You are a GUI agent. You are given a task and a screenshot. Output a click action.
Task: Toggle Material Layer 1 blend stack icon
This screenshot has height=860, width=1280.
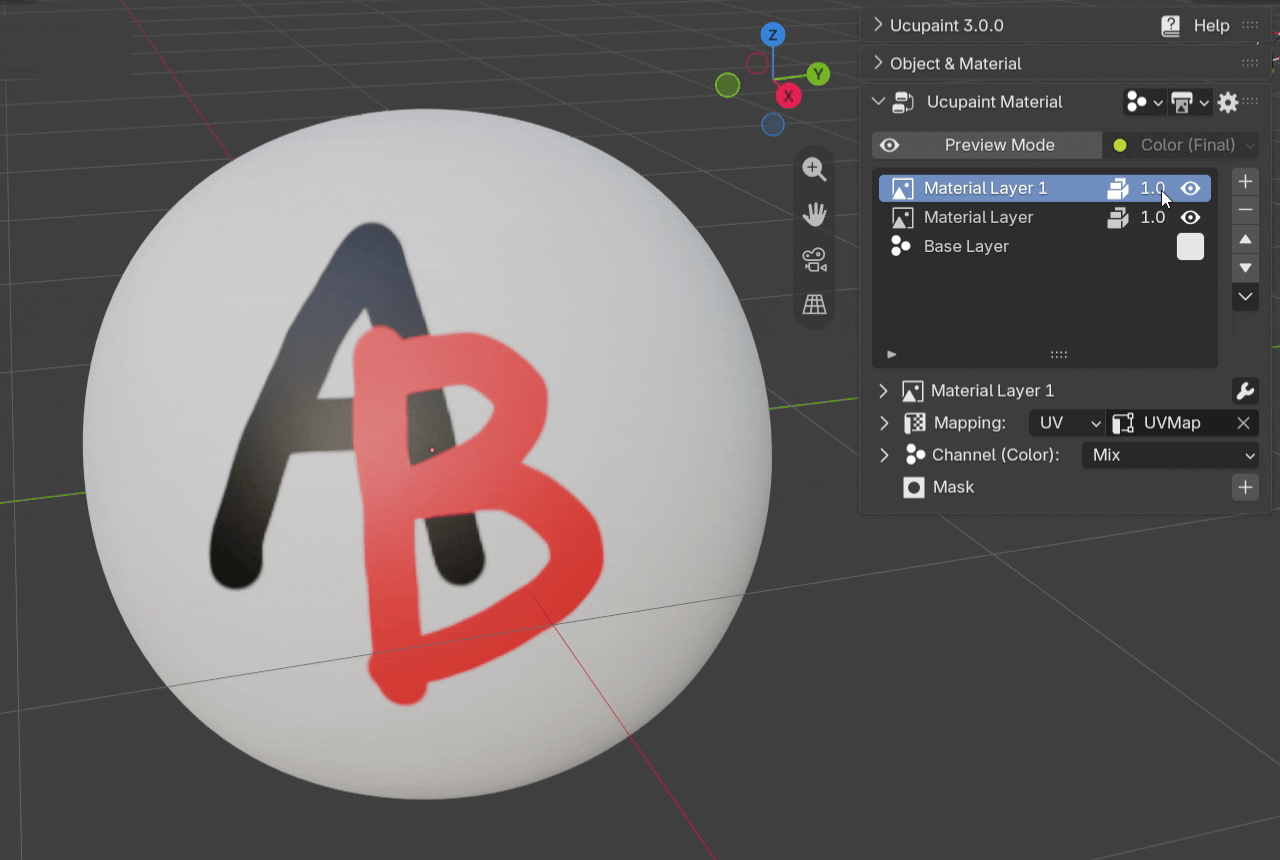pyautogui.click(x=1118, y=188)
